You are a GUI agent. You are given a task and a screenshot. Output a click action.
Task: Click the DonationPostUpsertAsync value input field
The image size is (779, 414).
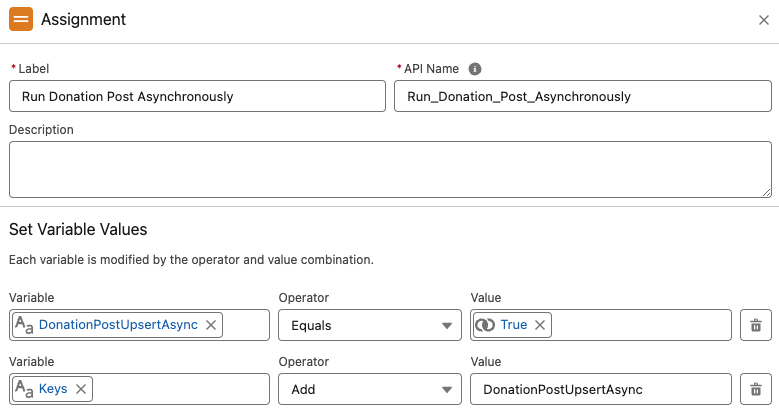pyautogui.click(x=600, y=389)
